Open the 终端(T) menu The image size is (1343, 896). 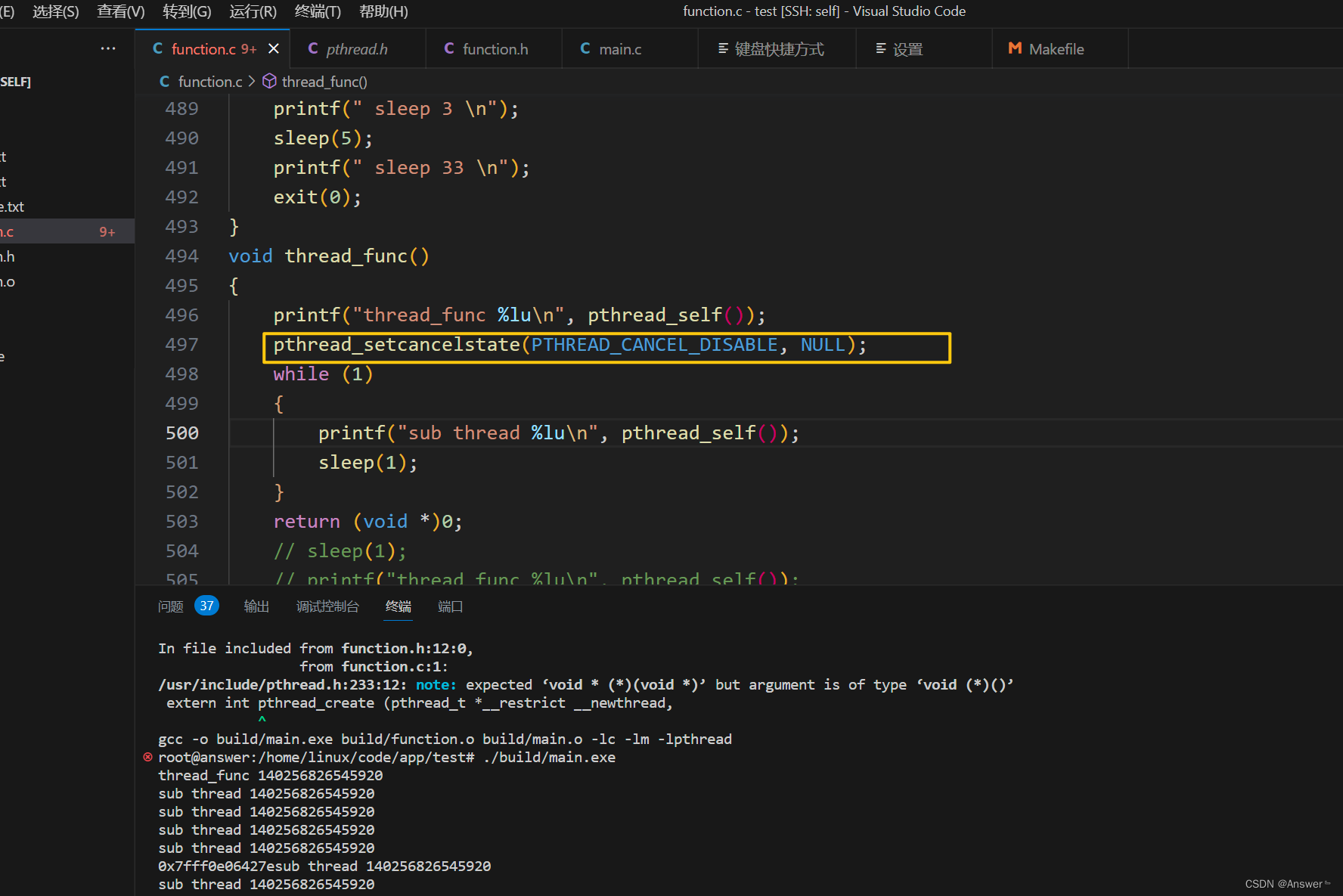318,11
